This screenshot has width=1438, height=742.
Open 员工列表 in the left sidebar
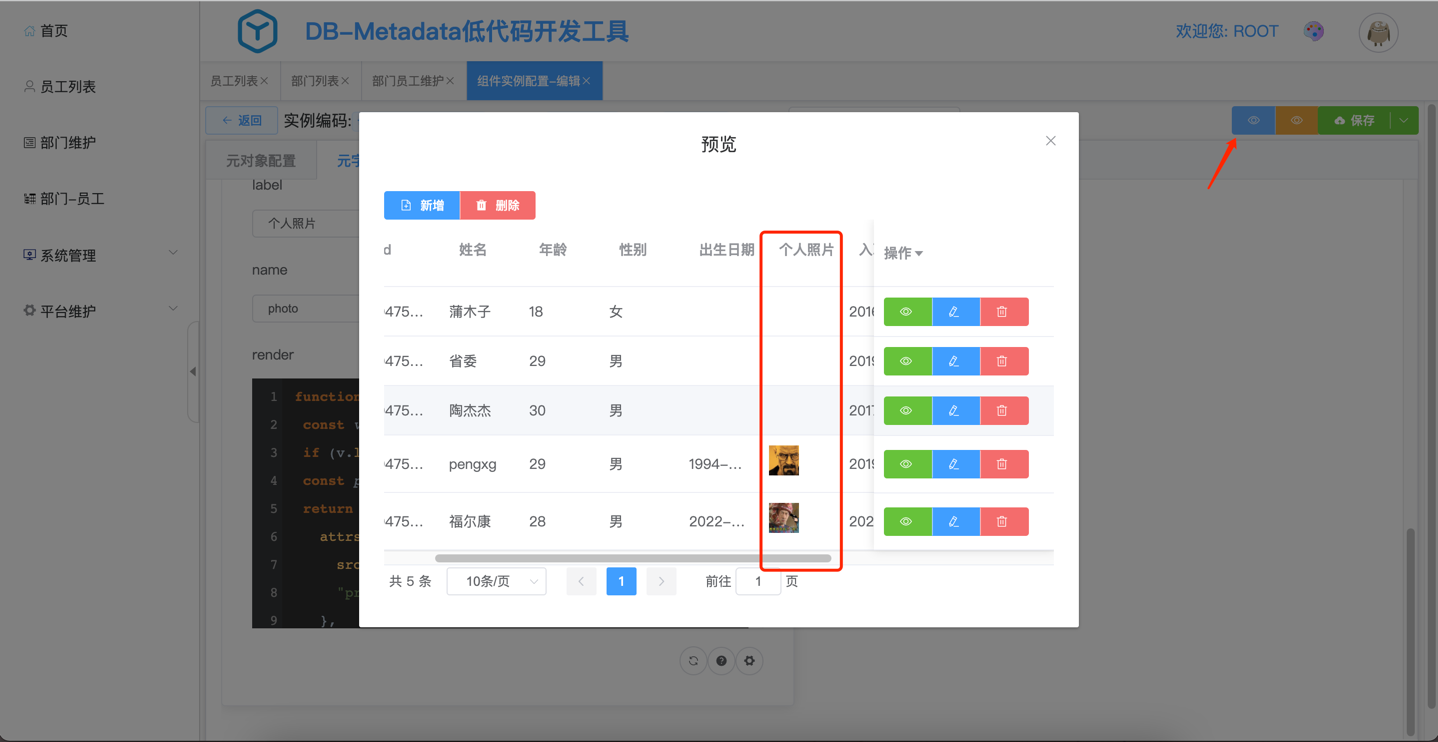pos(68,87)
